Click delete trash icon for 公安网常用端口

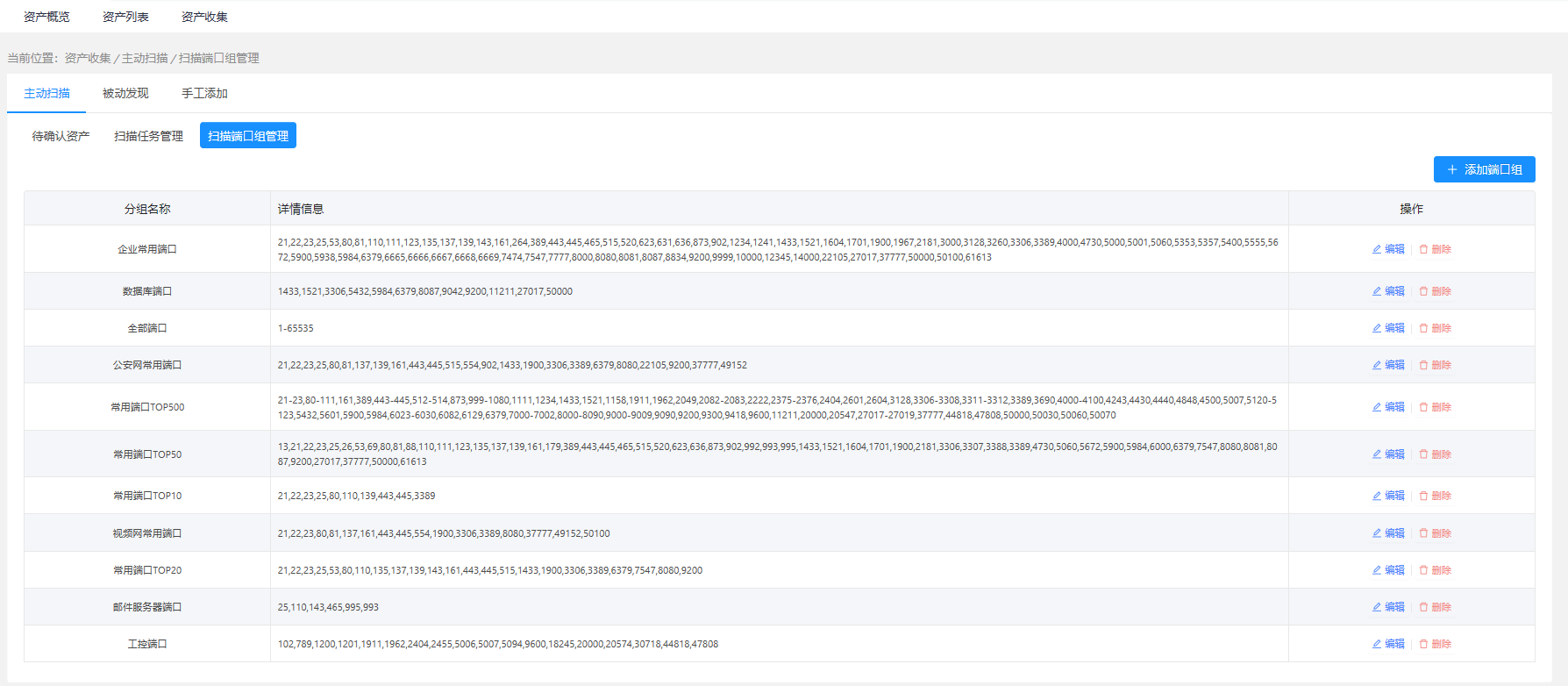pyautogui.click(x=1423, y=365)
